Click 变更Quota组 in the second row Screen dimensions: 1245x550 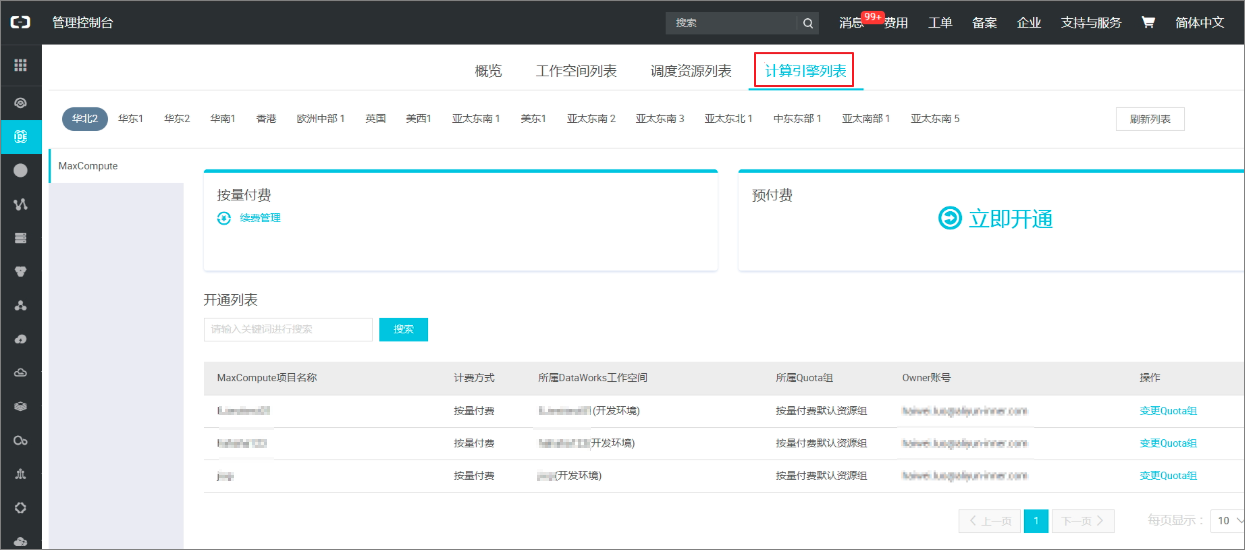1168,443
